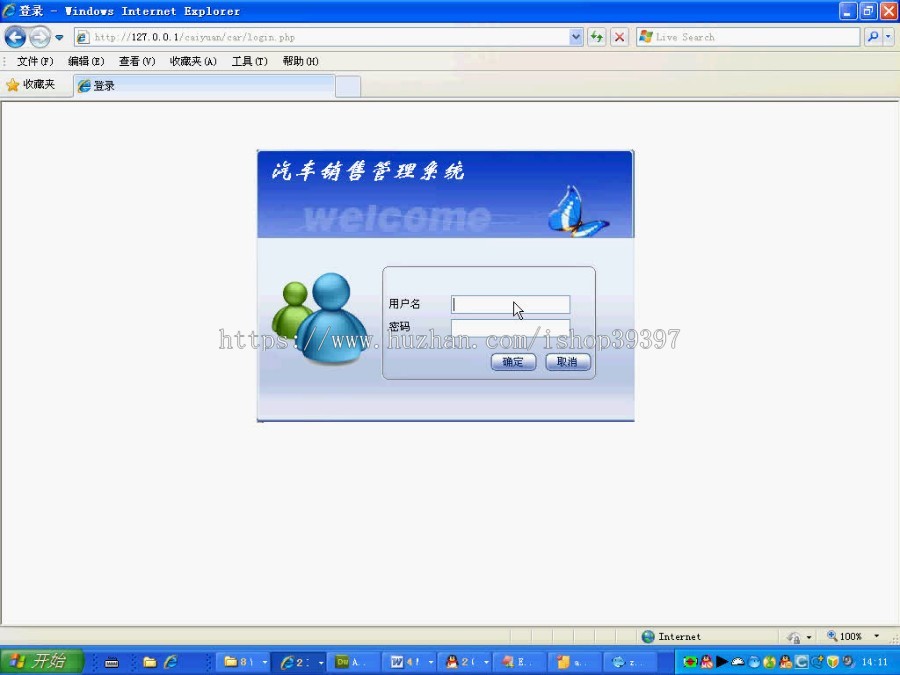Viewport: 900px width, 675px height.
Task: Minimize the Internet Explorer window
Action: pos(848,11)
